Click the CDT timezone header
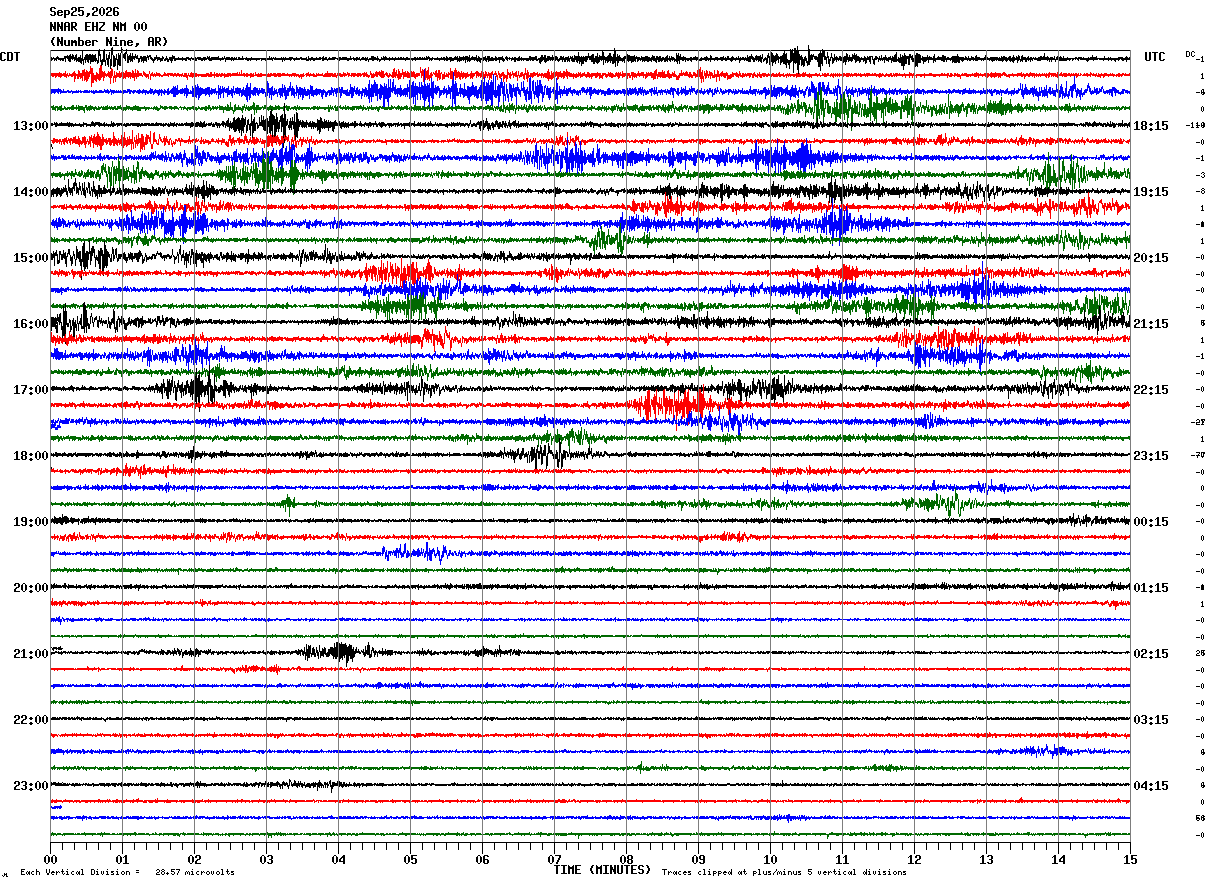The width and height of the screenshot is (1210, 886). (x=10, y=57)
